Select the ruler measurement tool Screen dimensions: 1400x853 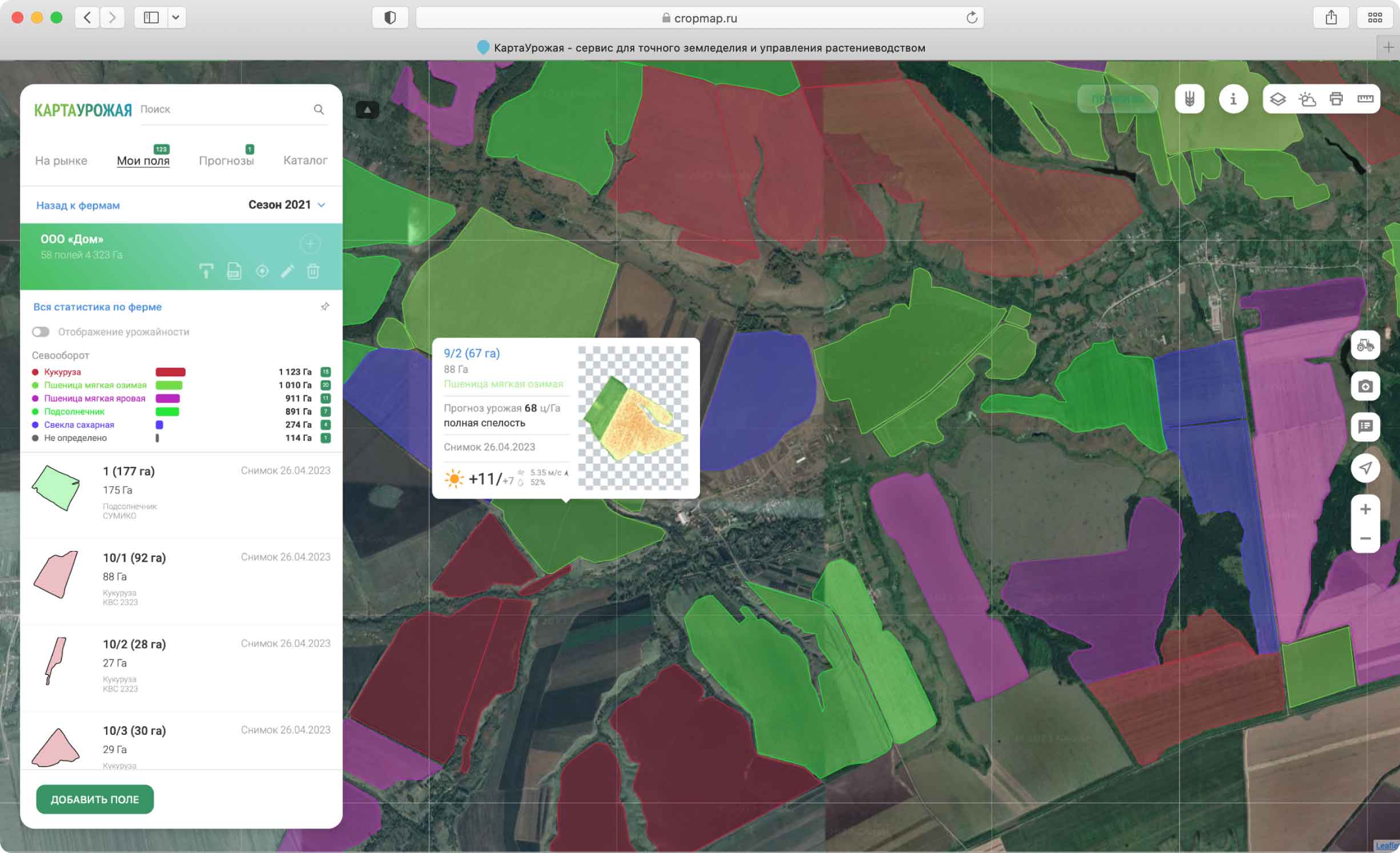pos(1365,99)
